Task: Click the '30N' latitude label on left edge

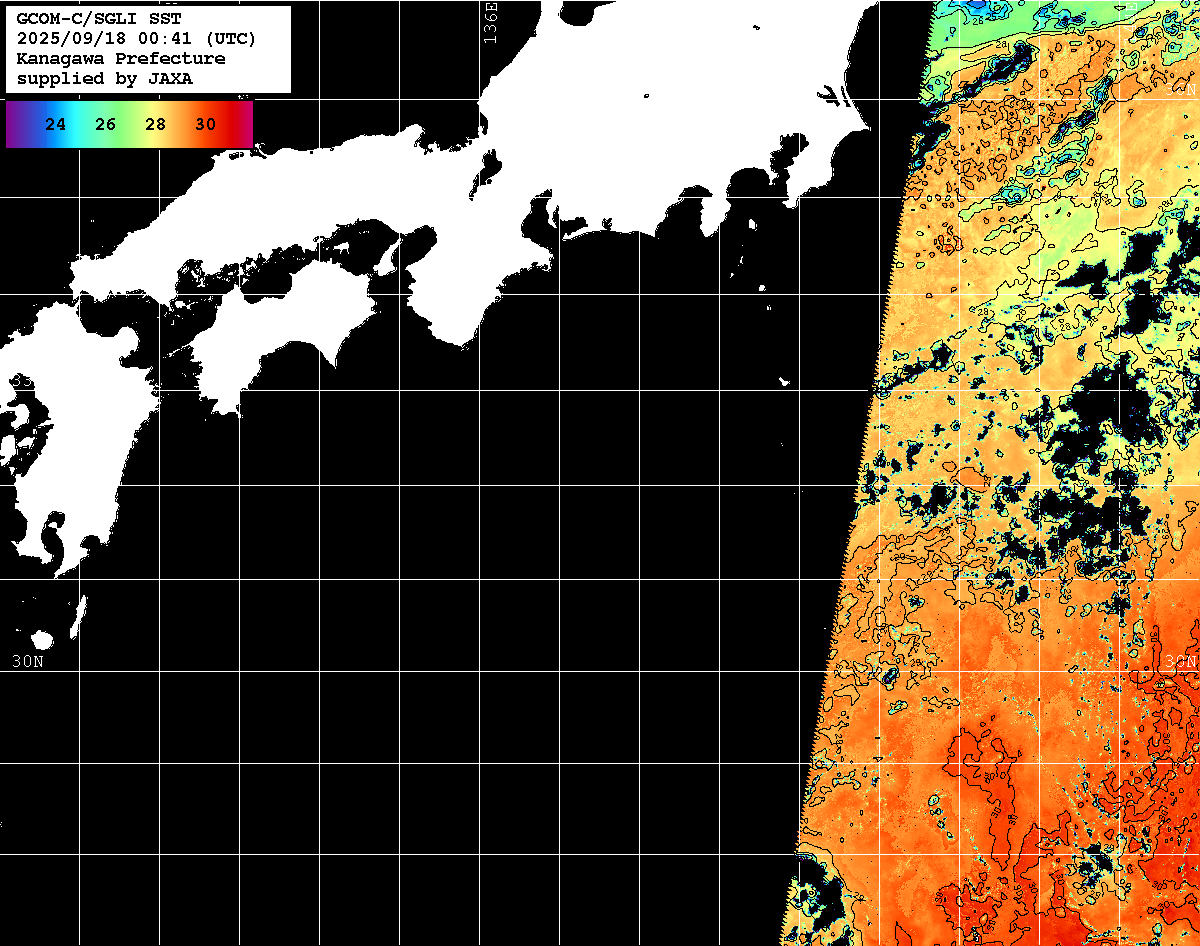Action: click(x=28, y=661)
